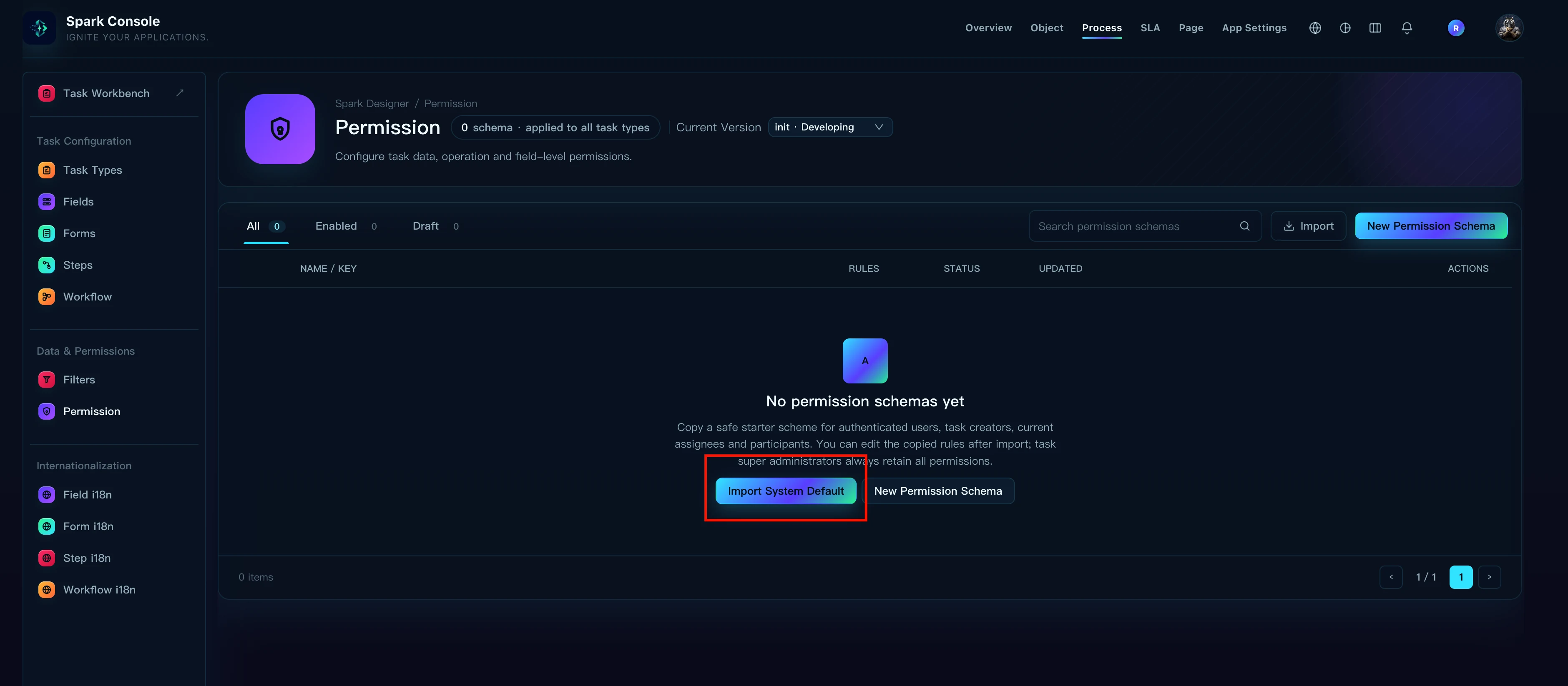Open Task Workbench external arrow icon
Image resolution: width=1568 pixels, height=686 pixels.
pos(180,93)
